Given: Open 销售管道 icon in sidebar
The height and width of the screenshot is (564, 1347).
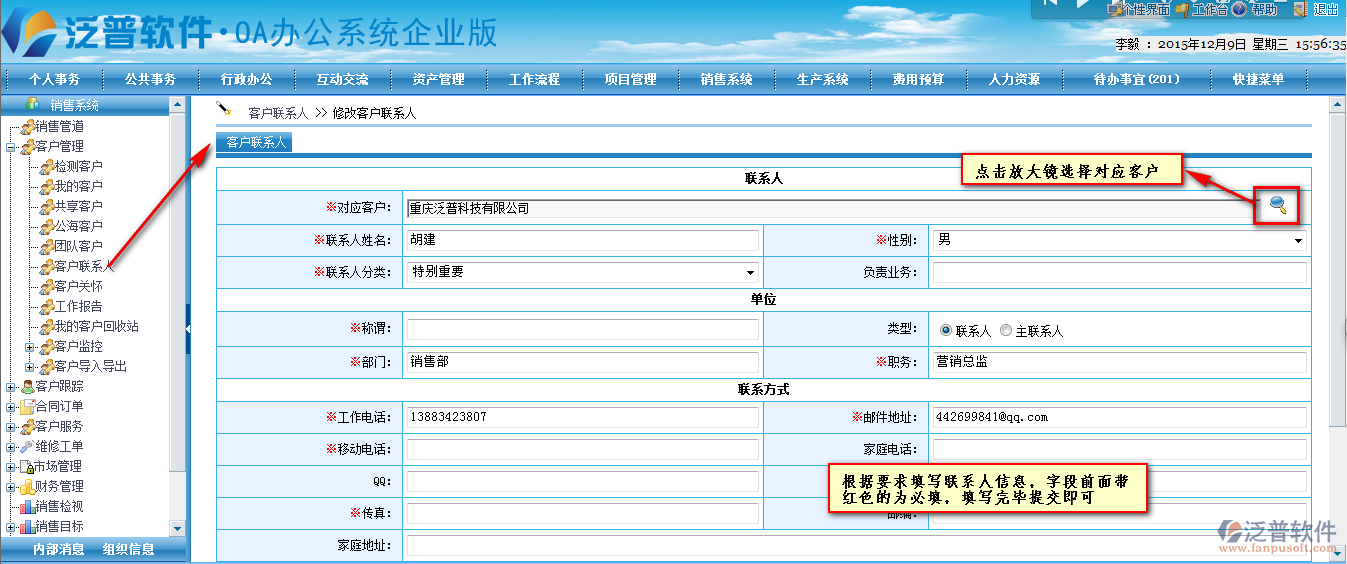Looking at the screenshot, I should point(27,127).
